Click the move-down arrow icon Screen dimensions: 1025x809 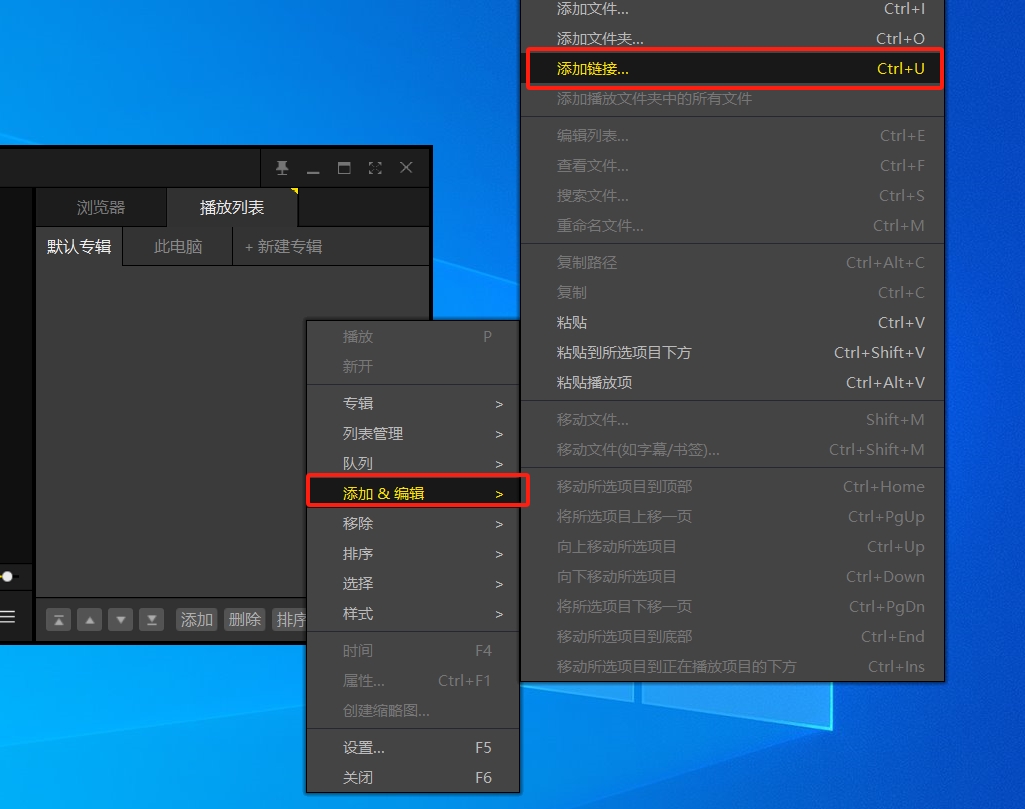(120, 619)
